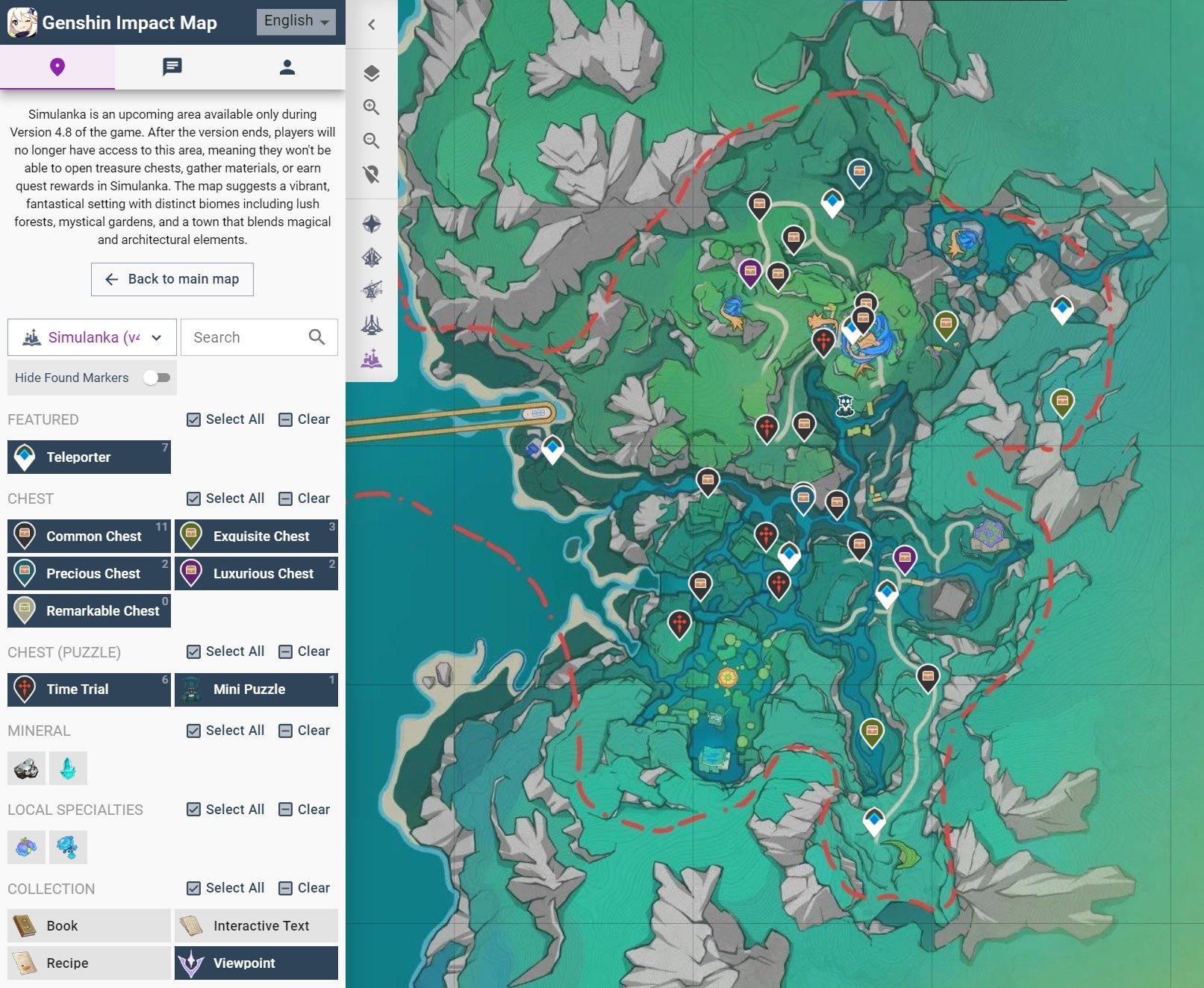Check Select All for Local Specialties
This screenshot has height=988, width=1204.
(225, 810)
